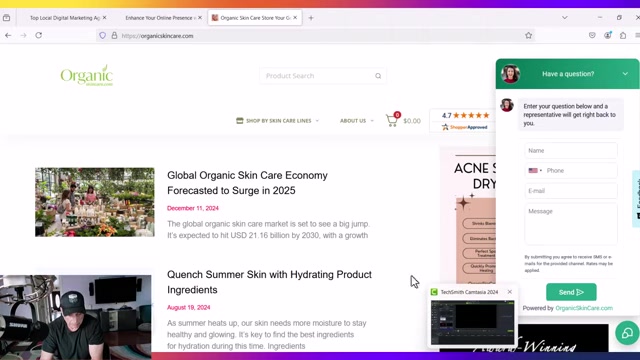Click into the Name field in chat
Screen dimensions: 640x360
tap(571, 151)
